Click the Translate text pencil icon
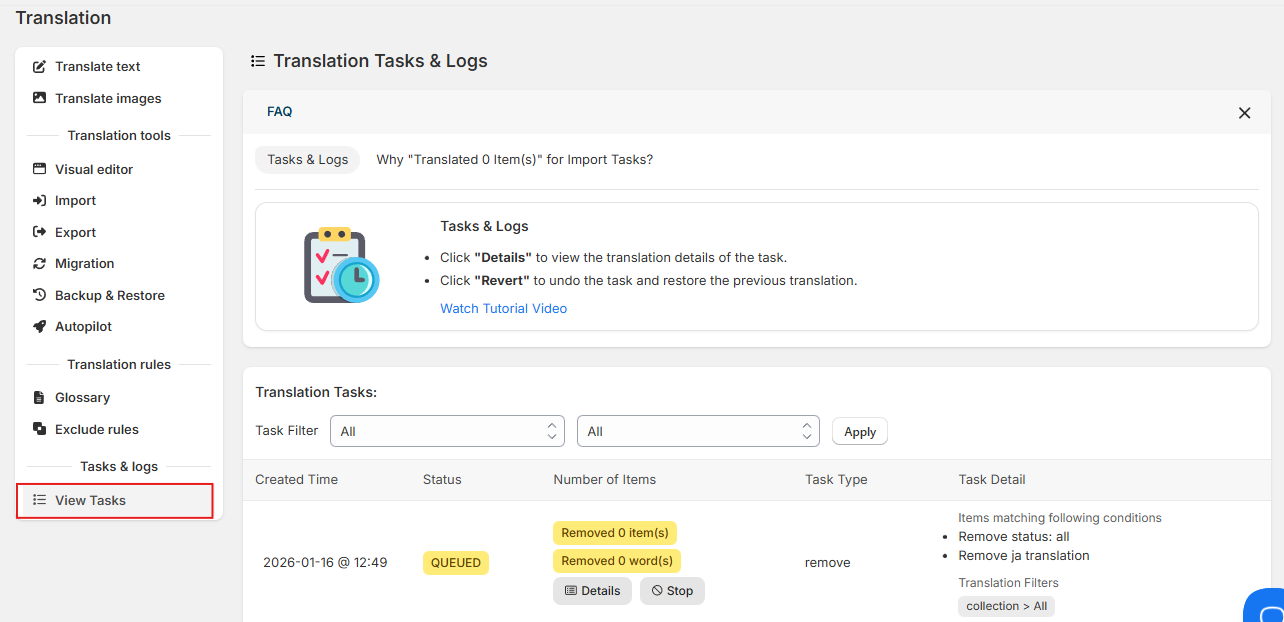The height and width of the screenshot is (622, 1284). tap(40, 67)
